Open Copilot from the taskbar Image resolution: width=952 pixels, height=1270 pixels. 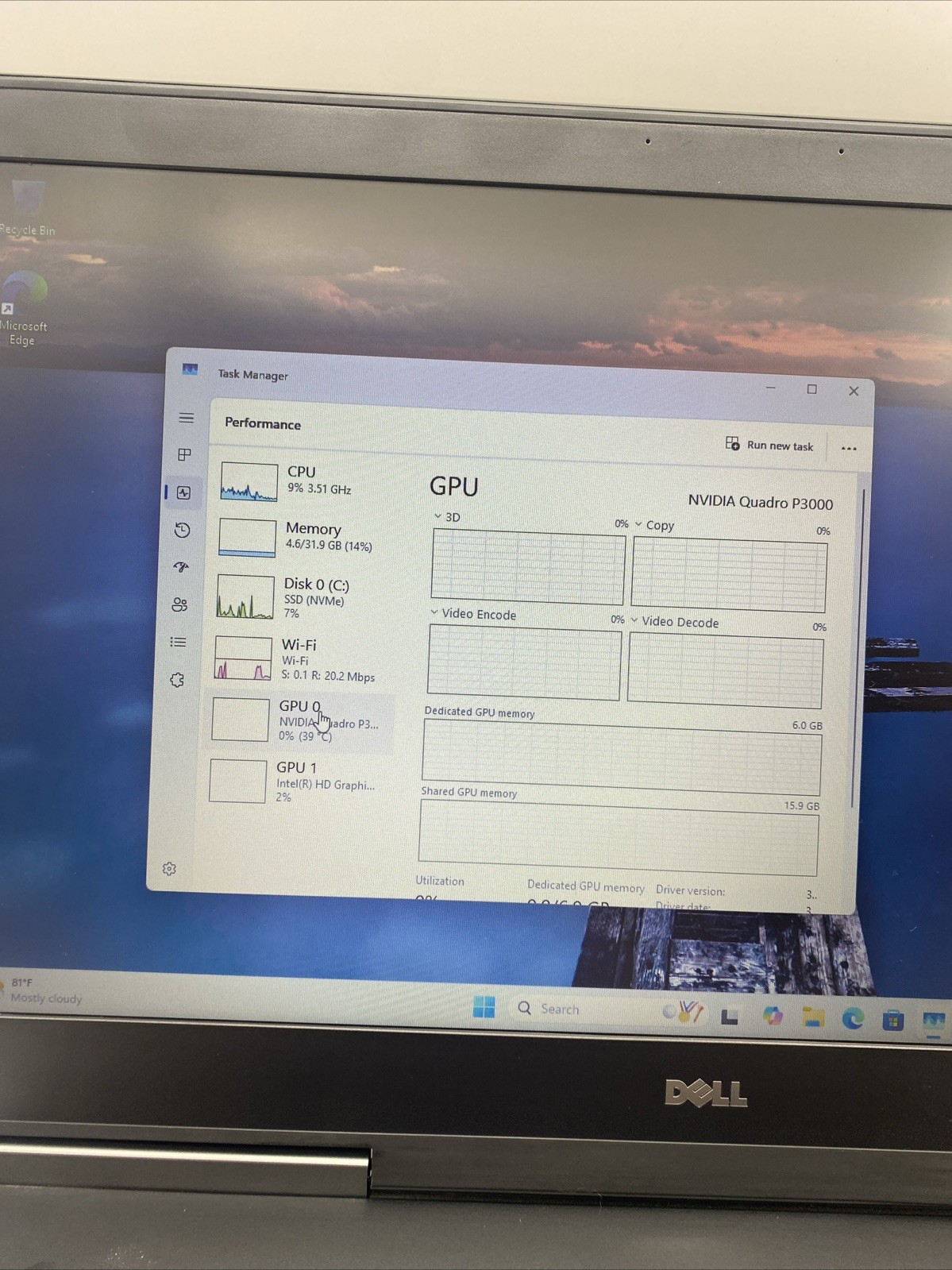(x=772, y=1016)
